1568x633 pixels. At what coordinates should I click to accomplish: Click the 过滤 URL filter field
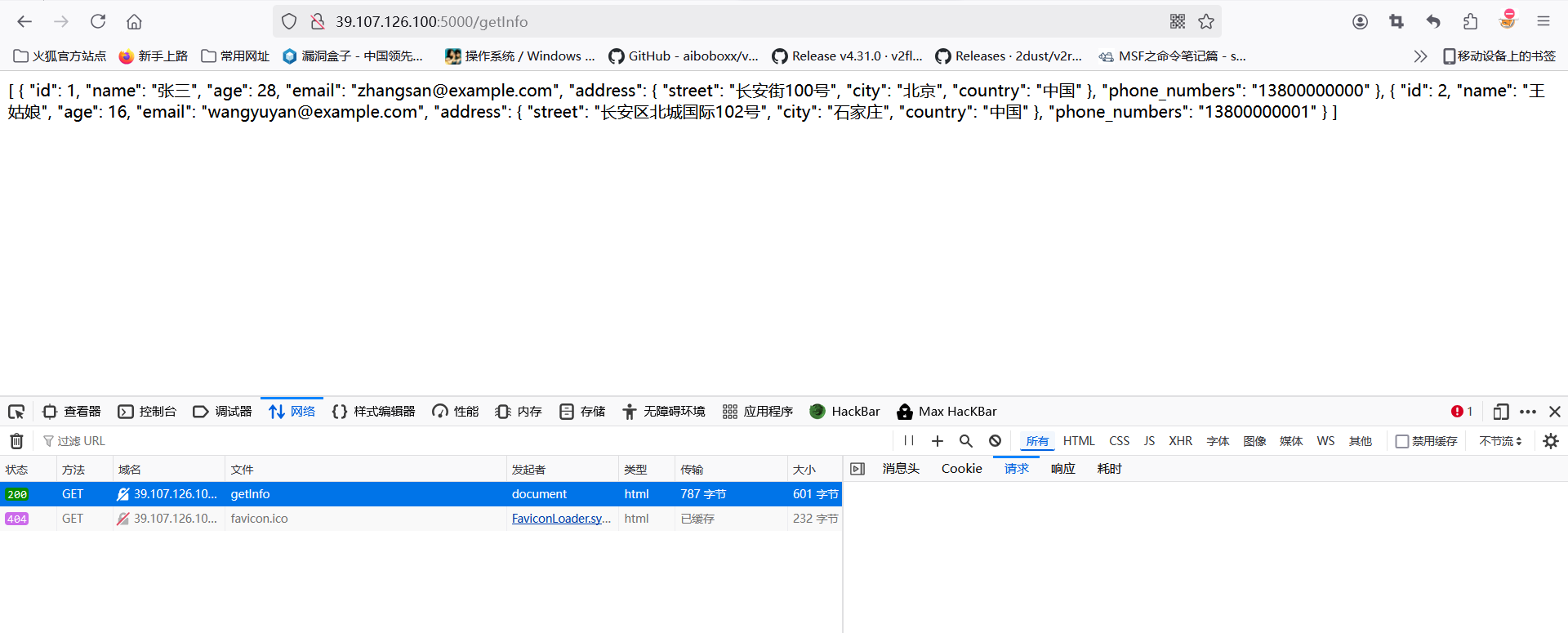(x=465, y=441)
